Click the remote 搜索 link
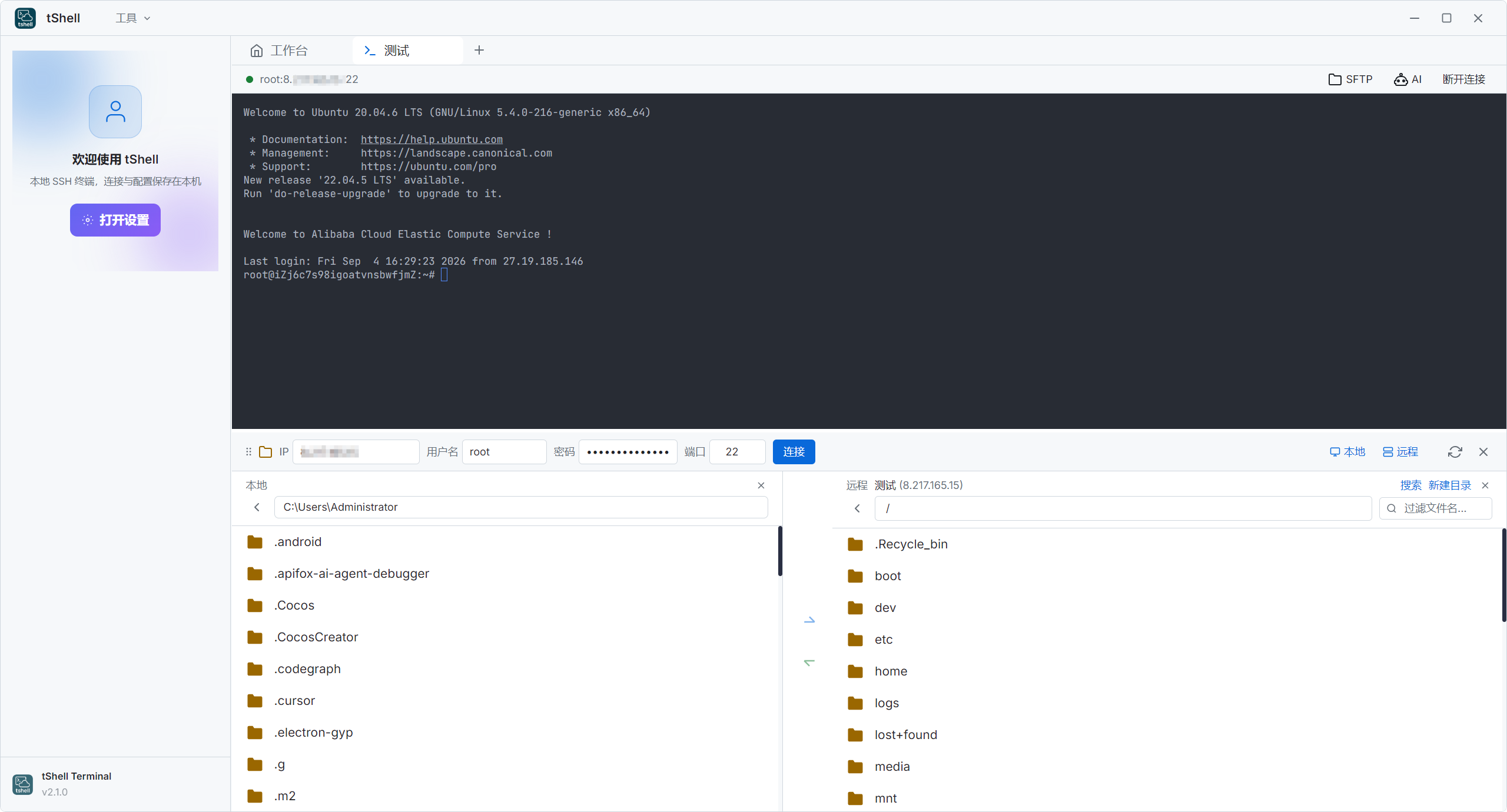This screenshot has width=1507, height=812. pos(1410,485)
